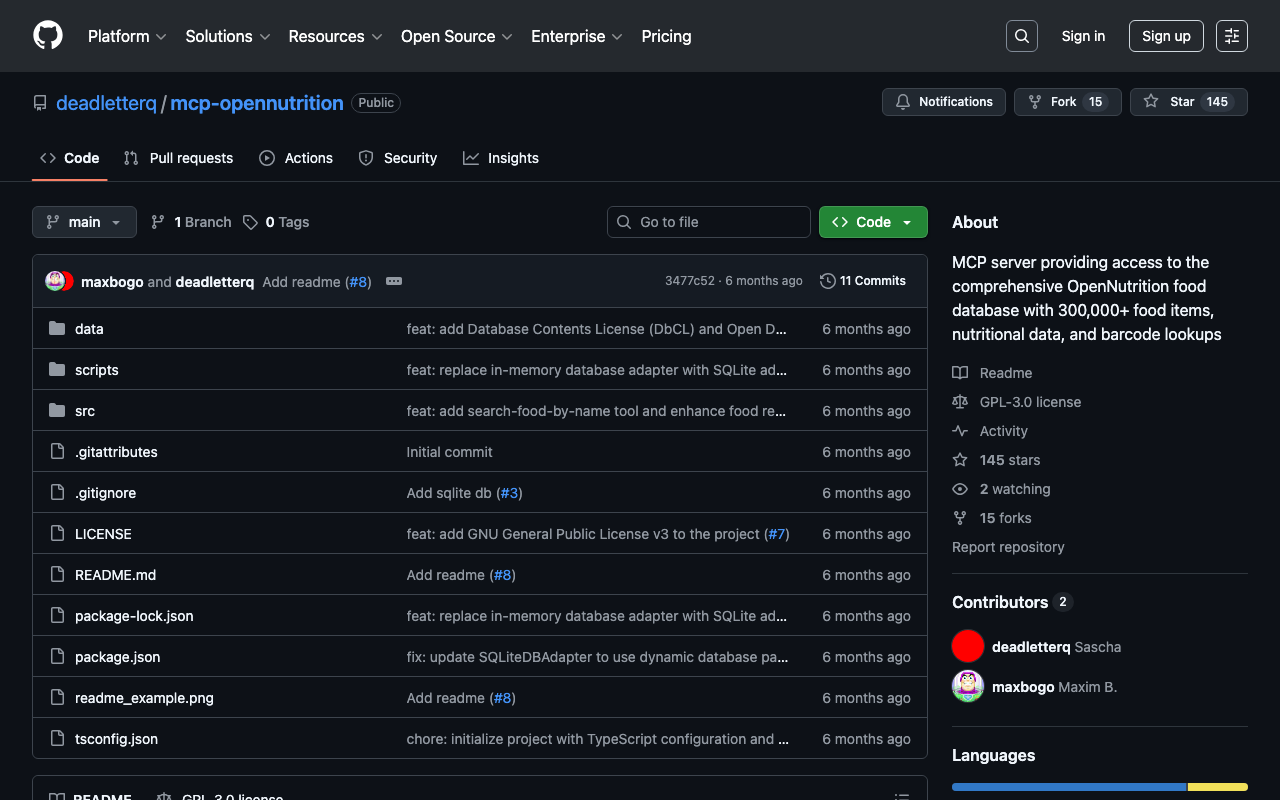Click the maxbogo contributor avatar

(x=968, y=687)
